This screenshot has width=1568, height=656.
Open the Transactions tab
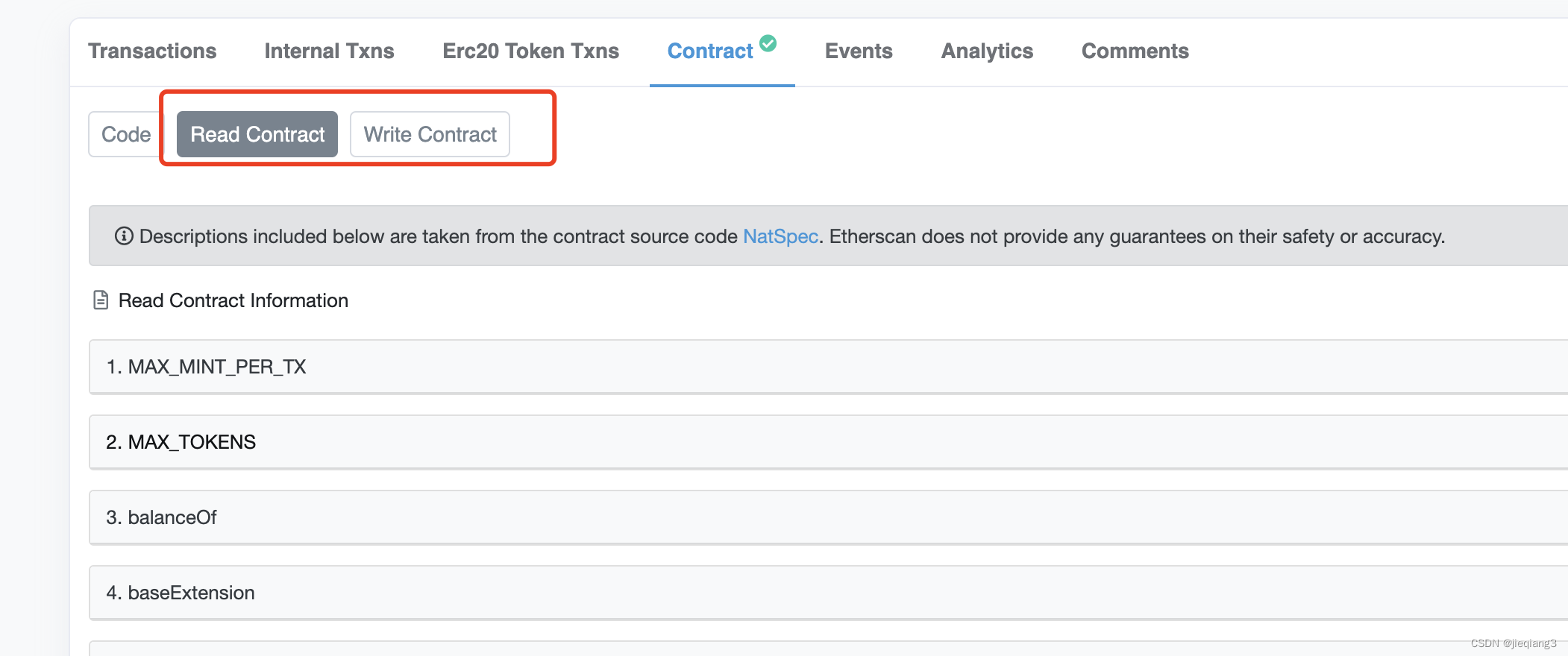click(152, 51)
